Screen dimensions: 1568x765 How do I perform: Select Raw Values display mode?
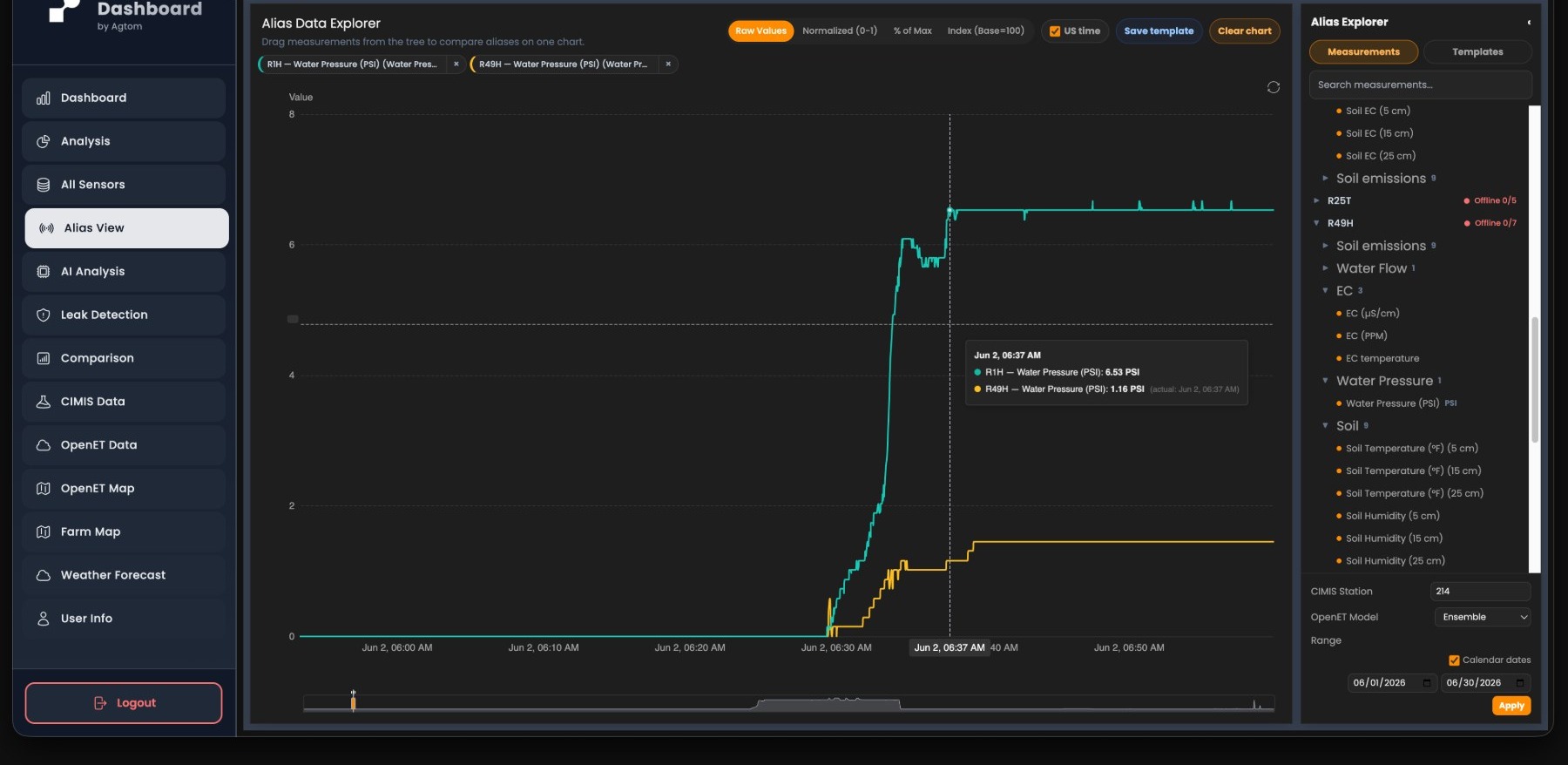(x=760, y=31)
